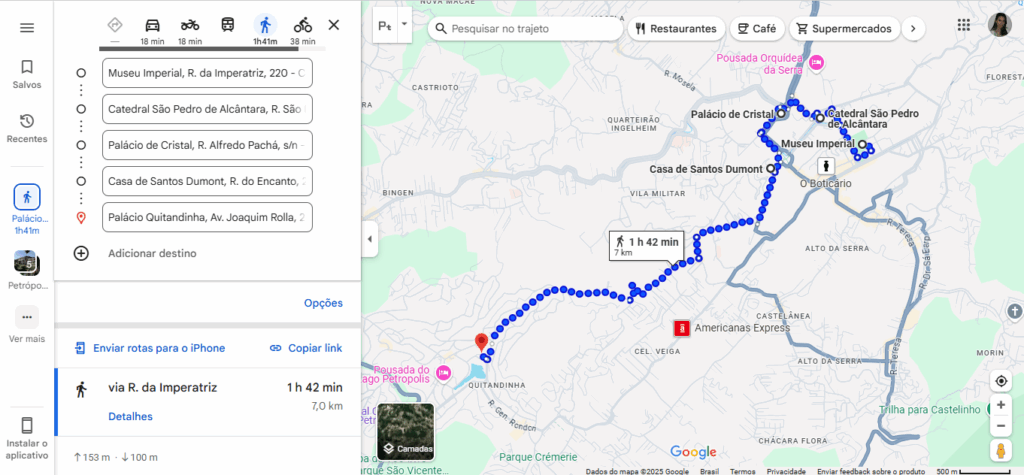The height and width of the screenshot is (475, 1024).
Task: Open the input language dropdown arrow
Action: (404, 25)
